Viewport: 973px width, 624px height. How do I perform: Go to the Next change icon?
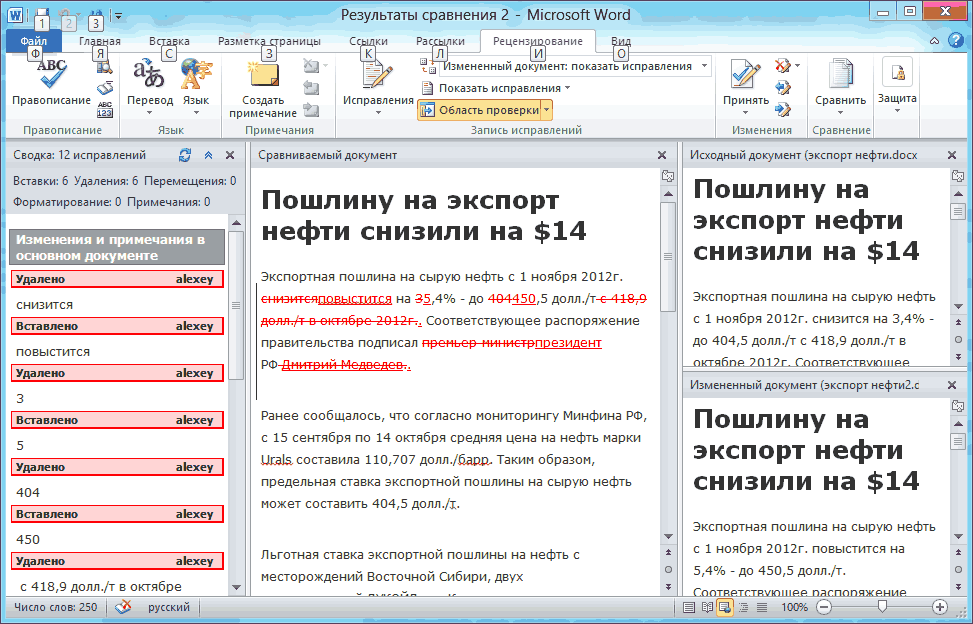782,110
